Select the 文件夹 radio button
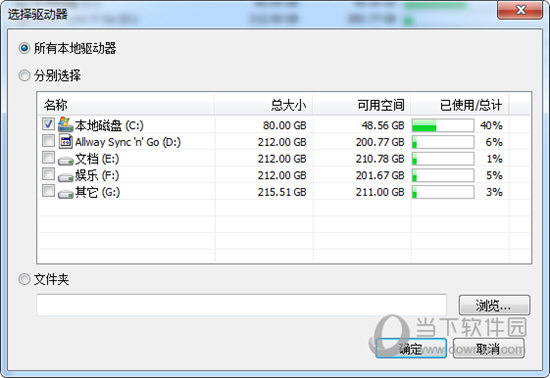The image size is (550, 378). click(x=24, y=279)
